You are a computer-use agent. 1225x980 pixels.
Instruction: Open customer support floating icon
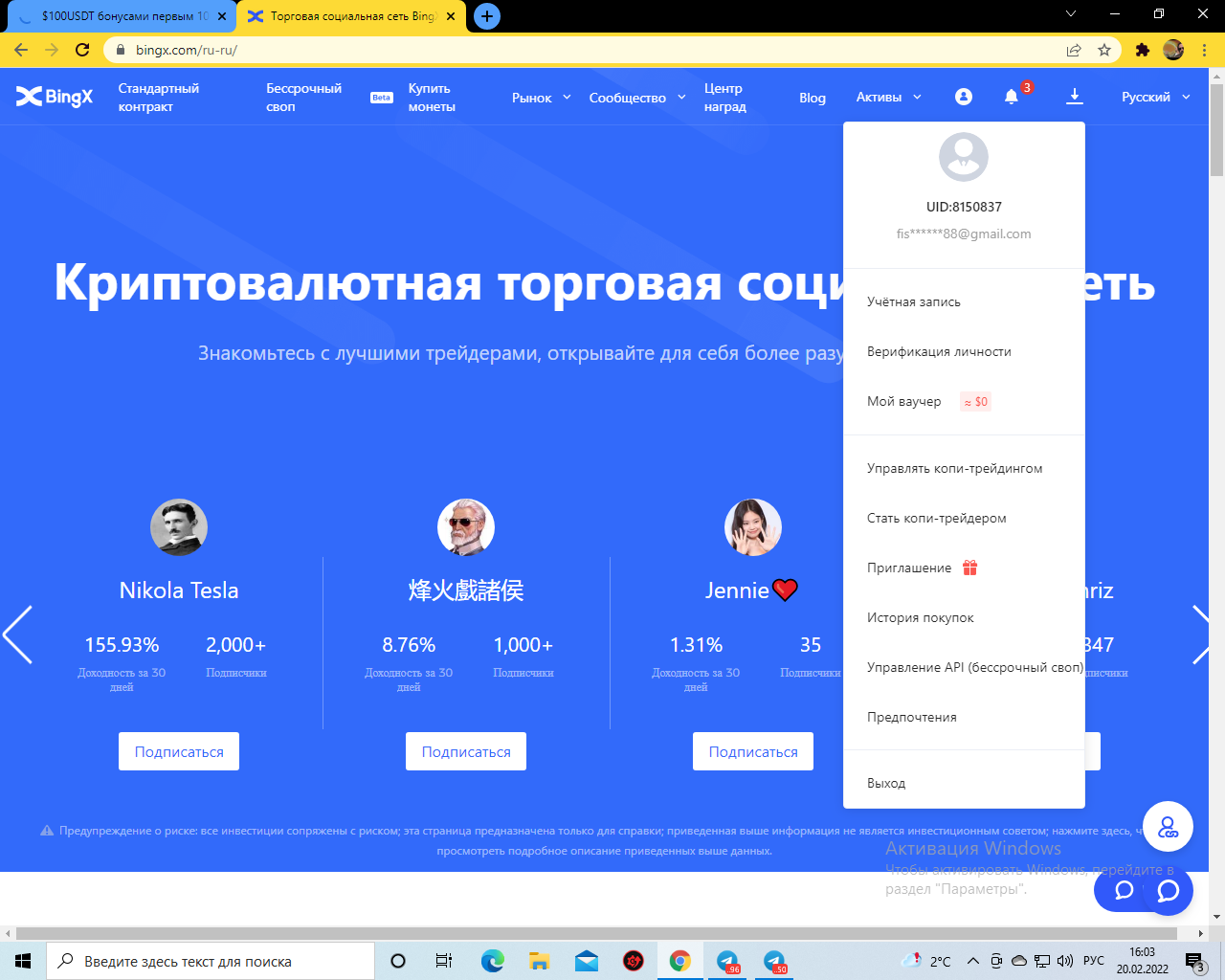1168,826
